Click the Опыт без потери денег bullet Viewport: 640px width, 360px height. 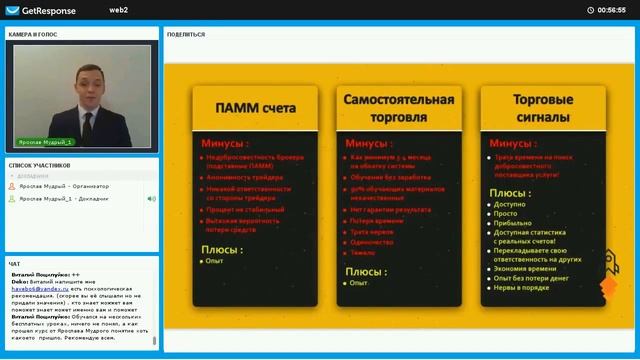[531, 278]
